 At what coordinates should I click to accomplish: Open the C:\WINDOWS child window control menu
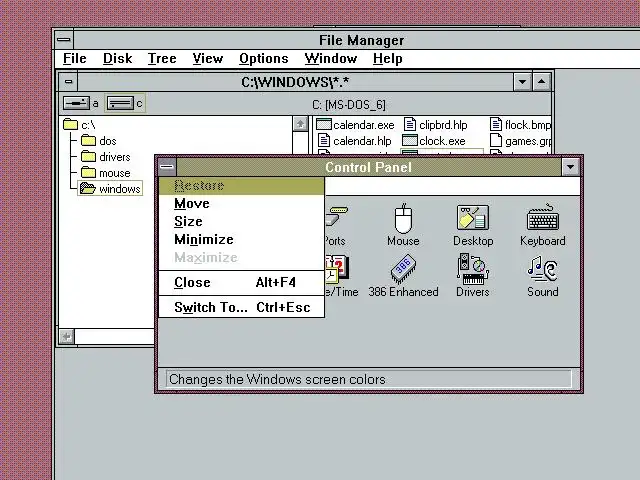68,82
